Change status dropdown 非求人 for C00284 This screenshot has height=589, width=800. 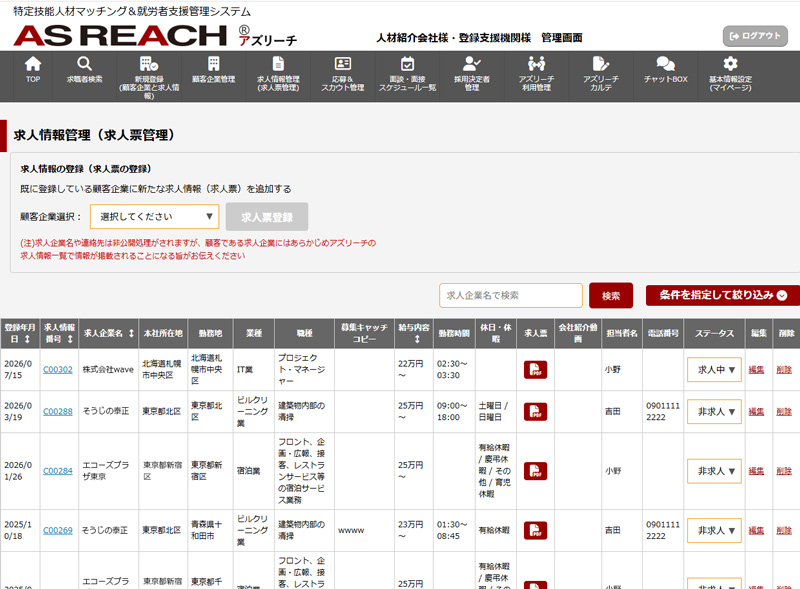click(x=714, y=471)
